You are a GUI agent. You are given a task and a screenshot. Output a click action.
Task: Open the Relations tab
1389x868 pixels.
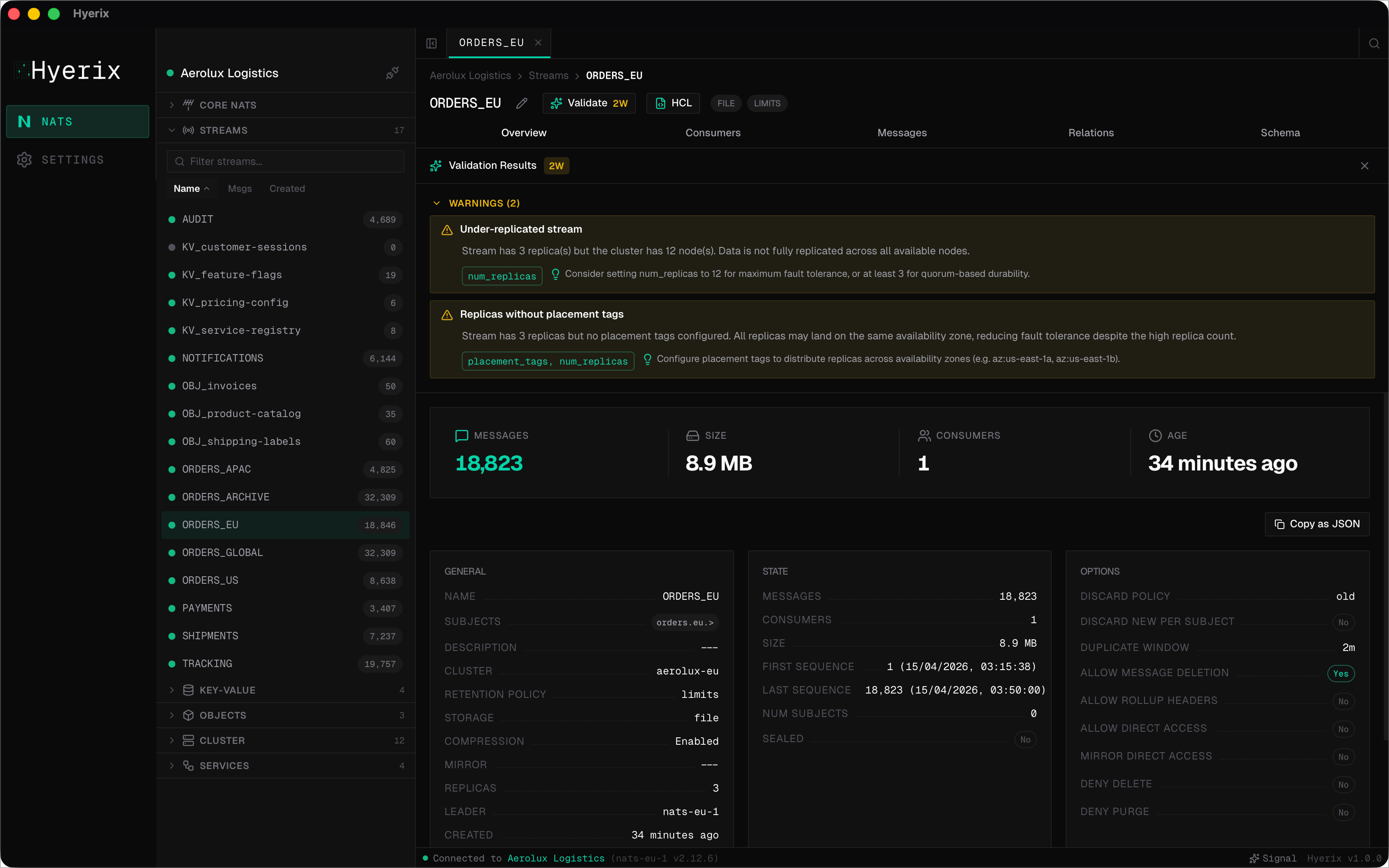1090,133
